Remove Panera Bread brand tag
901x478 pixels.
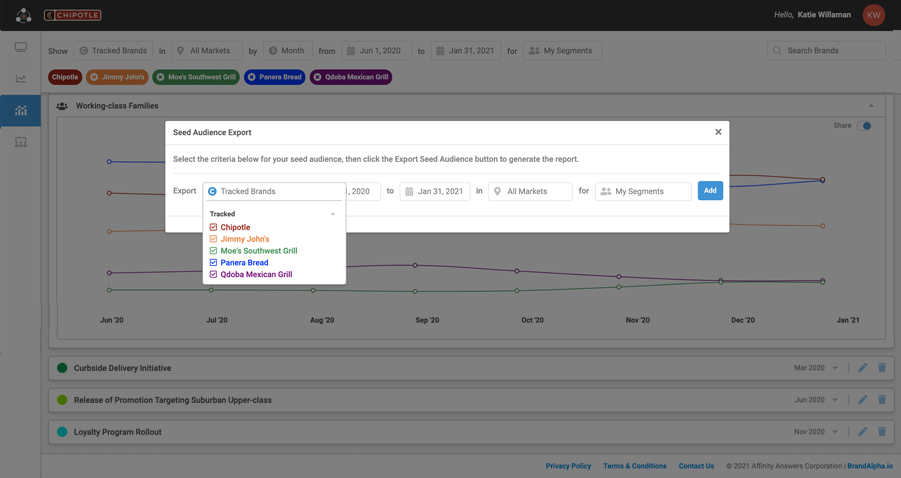pyautogui.click(x=252, y=77)
